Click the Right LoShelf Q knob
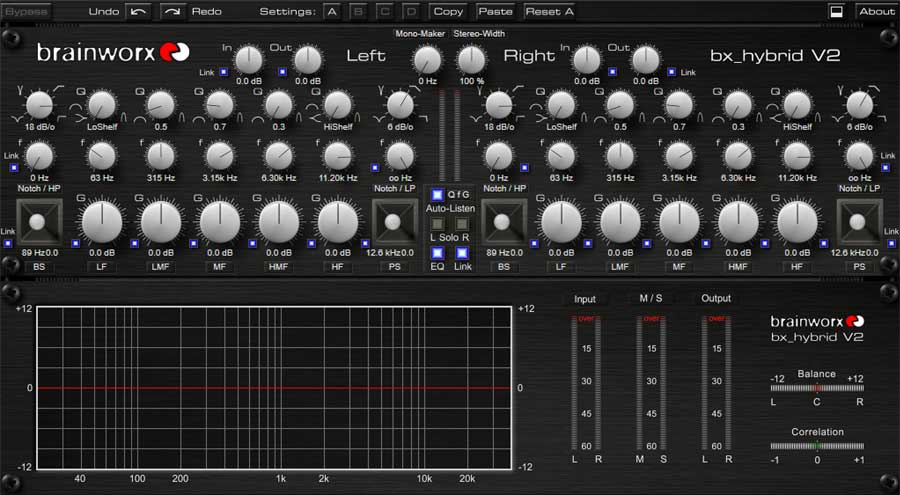900x495 pixels. coord(561,105)
